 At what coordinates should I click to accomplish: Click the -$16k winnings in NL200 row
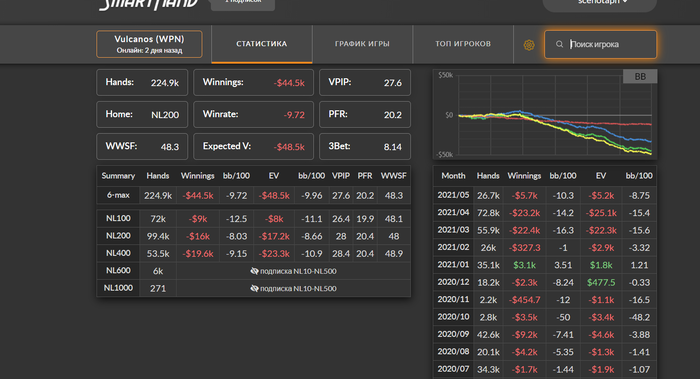(x=198, y=236)
